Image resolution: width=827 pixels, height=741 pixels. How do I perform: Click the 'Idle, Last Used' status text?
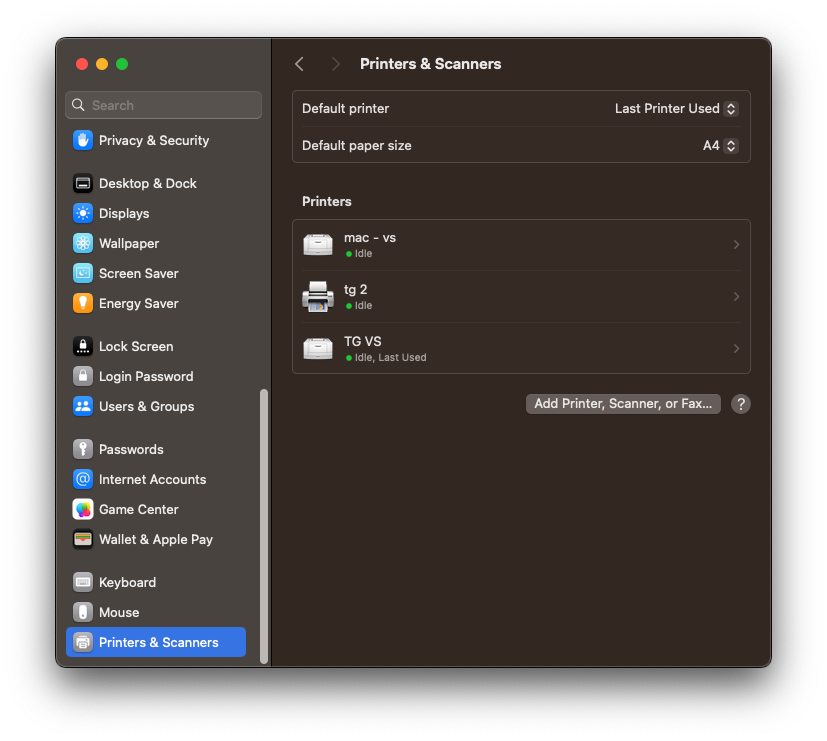pyautogui.click(x=390, y=358)
